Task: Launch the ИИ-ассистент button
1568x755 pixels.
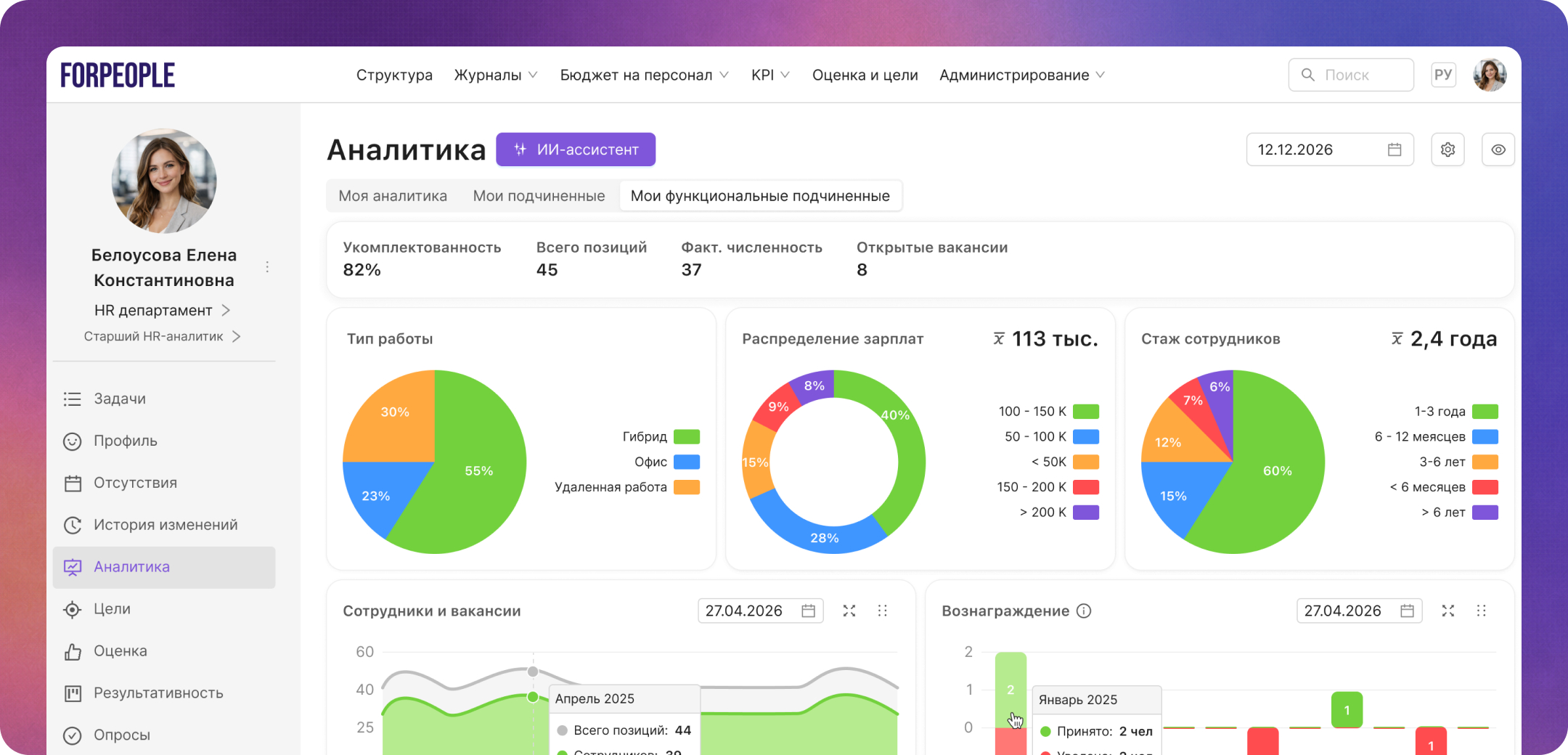Action: coord(576,150)
